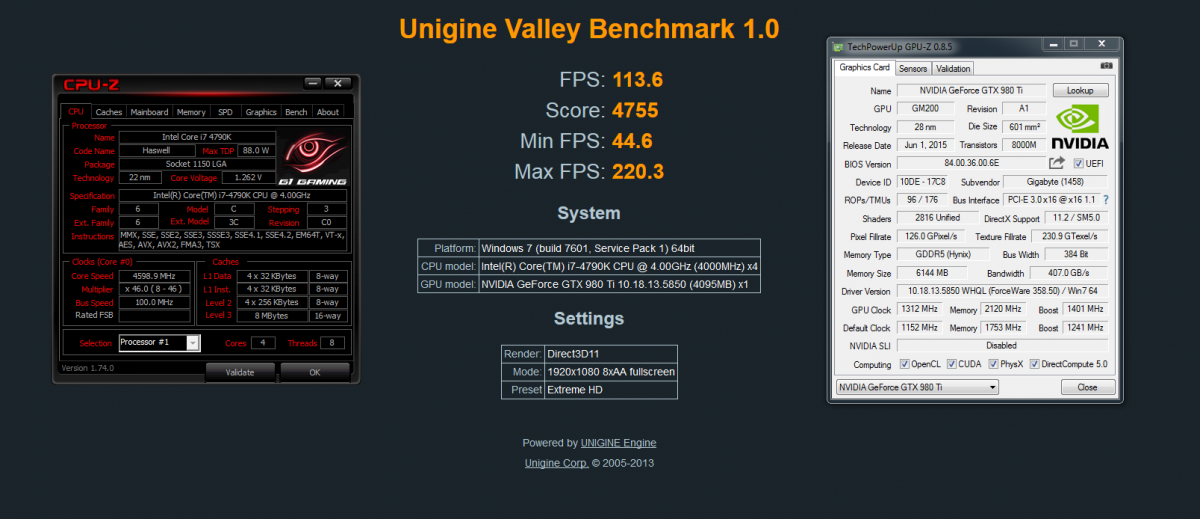Toggle the CUDA checkbox
Image resolution: width=1200 pixels, height=519 pixels.
951,364
